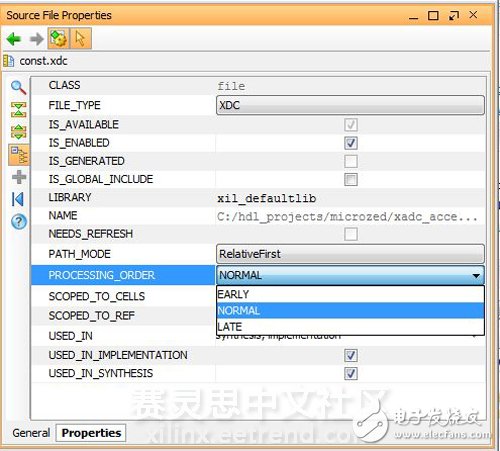Click the plus add property icon
Screen dimensions: 500x451
tap(19, 177)
